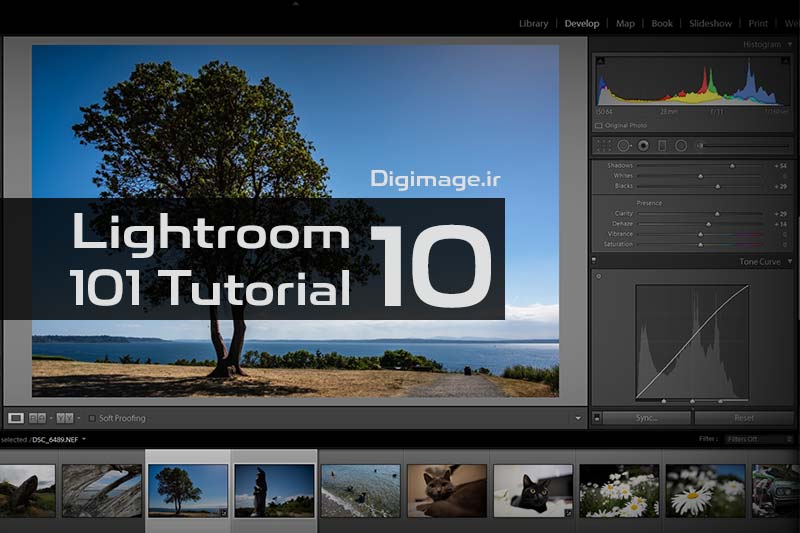Click the tone curve line in graph
Image resolution: width=800 pixels, height=533 pixels.
pos(692,342)
